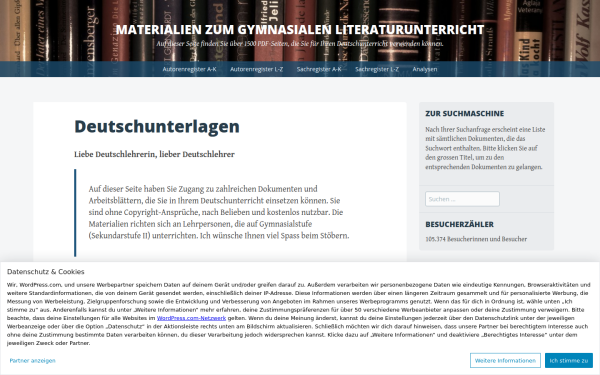600x375 pixels.
Task: Click the ZUR SUCHMASCHINE widget heading
Action: coord(465,114)
